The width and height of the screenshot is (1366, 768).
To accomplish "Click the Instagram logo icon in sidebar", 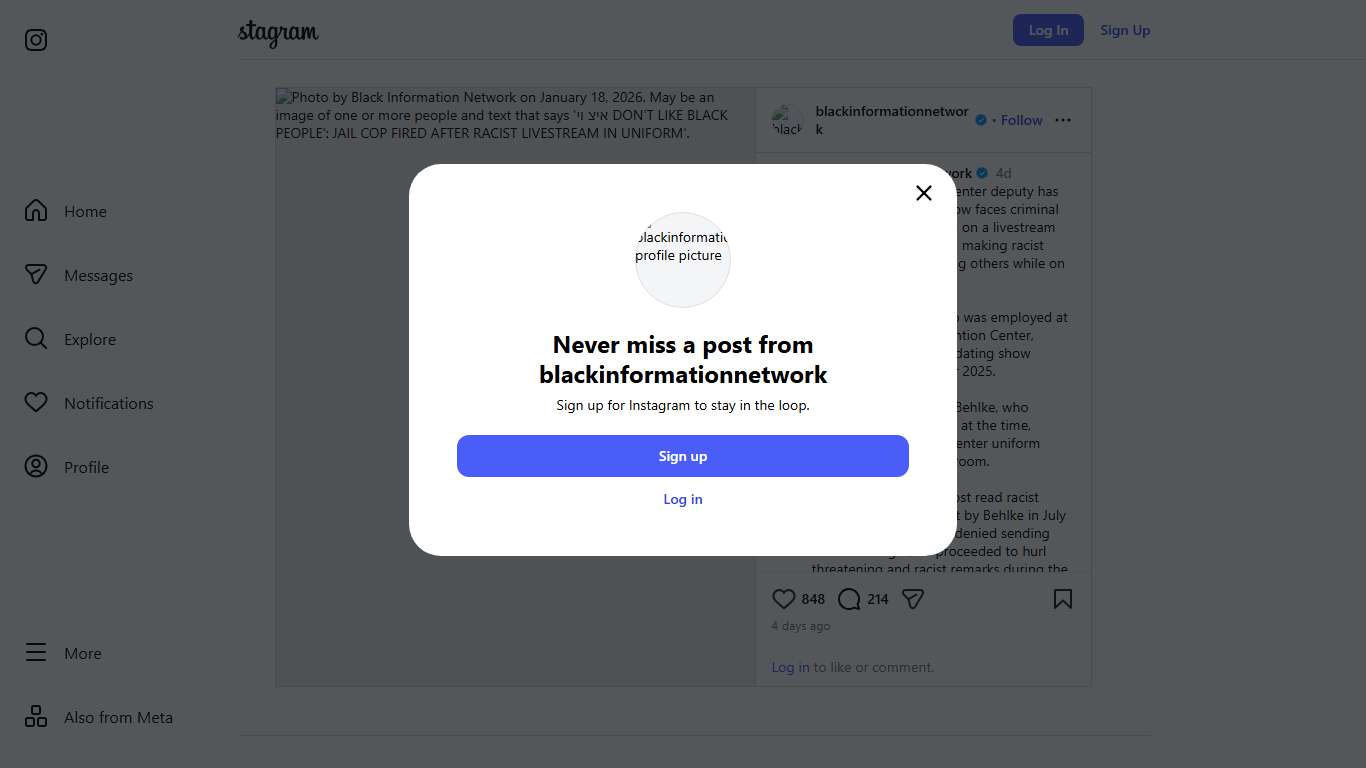I will [36, 40].
